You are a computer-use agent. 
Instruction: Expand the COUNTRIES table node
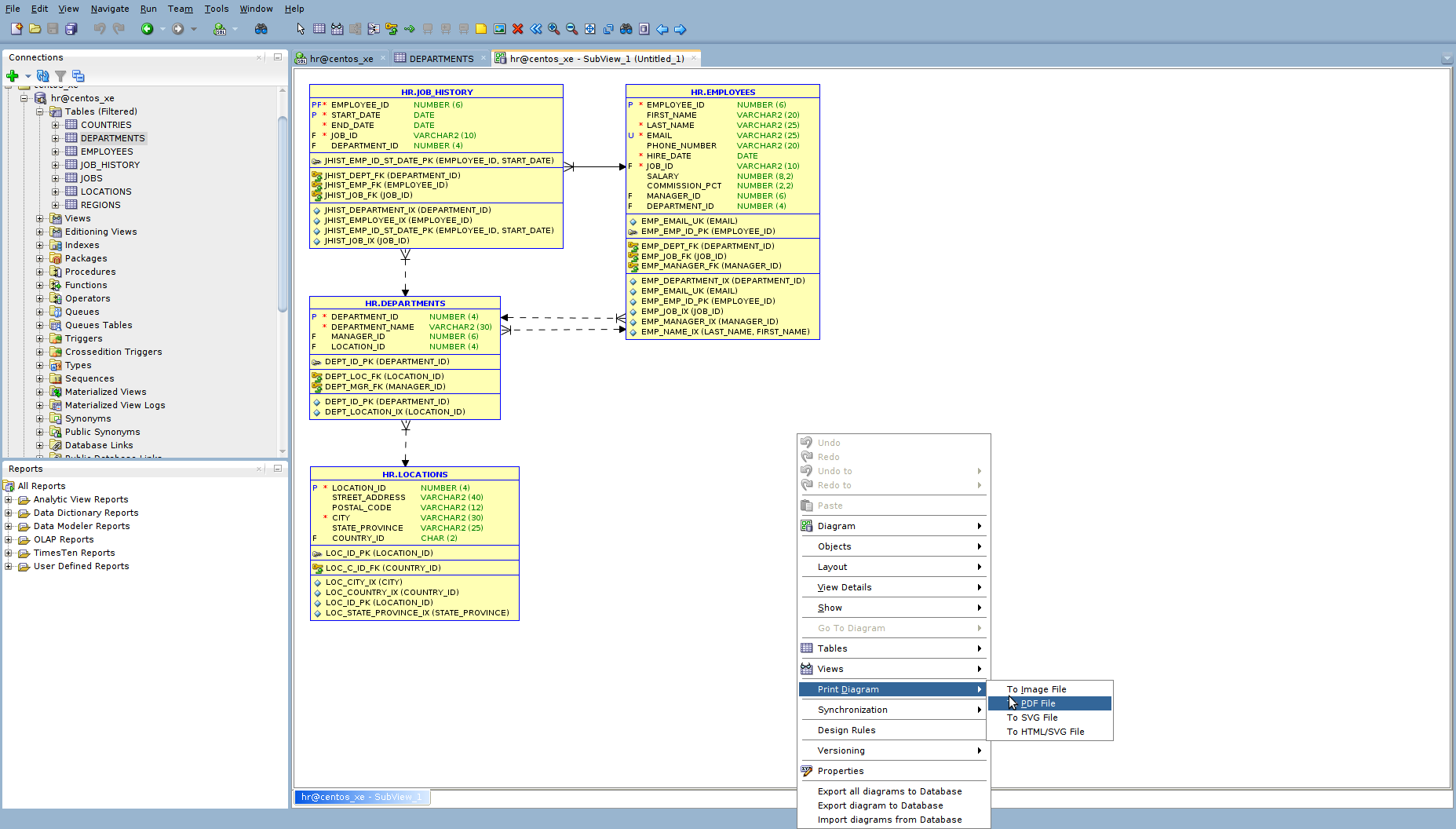(x=56, y=125)
